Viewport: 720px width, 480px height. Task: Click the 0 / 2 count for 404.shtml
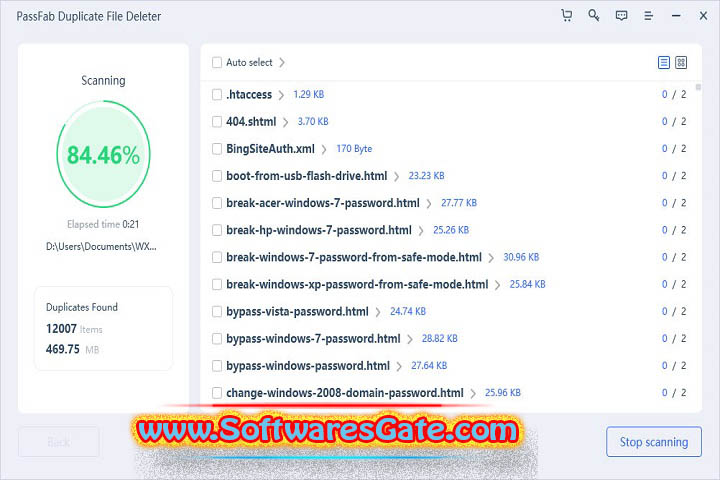click(674, 121)
